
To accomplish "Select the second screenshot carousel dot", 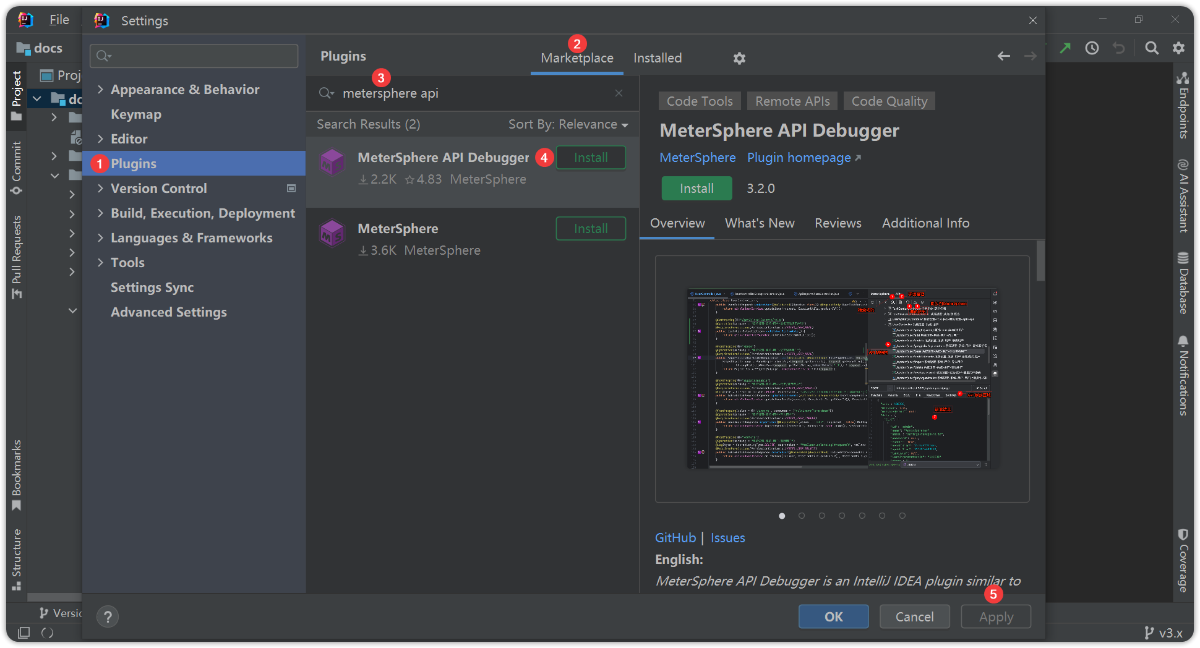I will click(x=801, y=516).
